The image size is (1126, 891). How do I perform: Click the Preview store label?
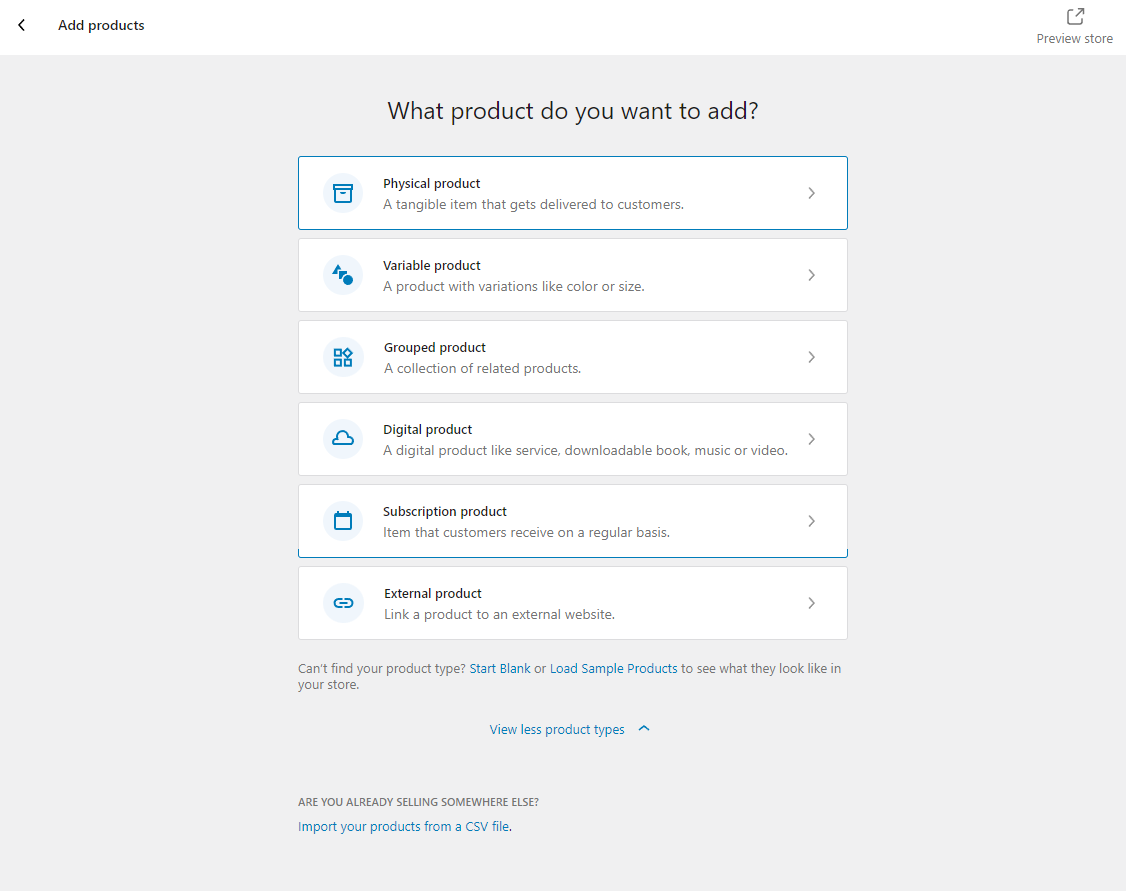pyautogui.click(x=1074, y=38)
